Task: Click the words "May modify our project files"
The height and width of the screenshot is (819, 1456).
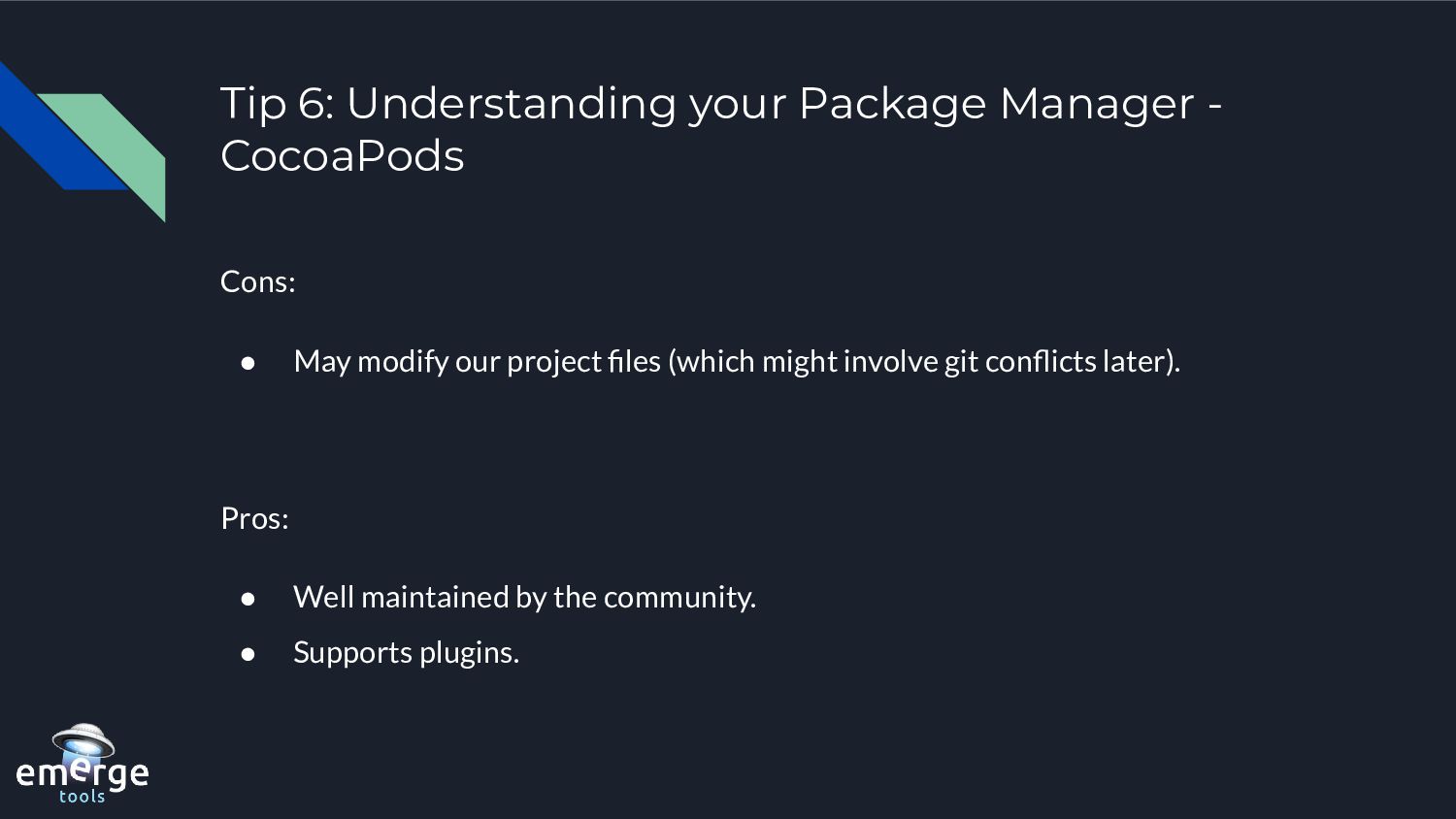Action: (477, 361)
